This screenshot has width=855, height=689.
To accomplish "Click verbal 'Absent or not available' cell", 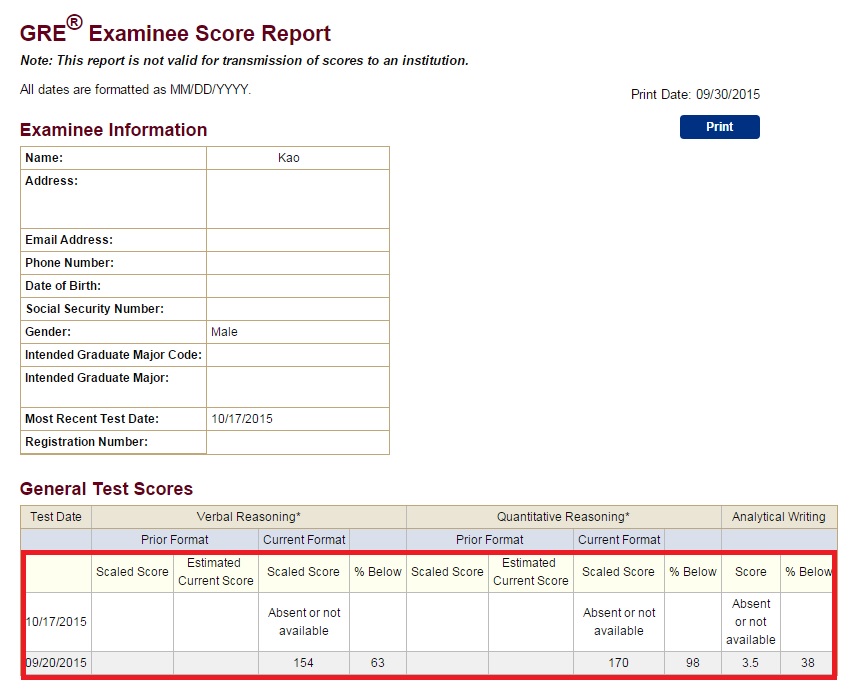I will click(304, 622).
